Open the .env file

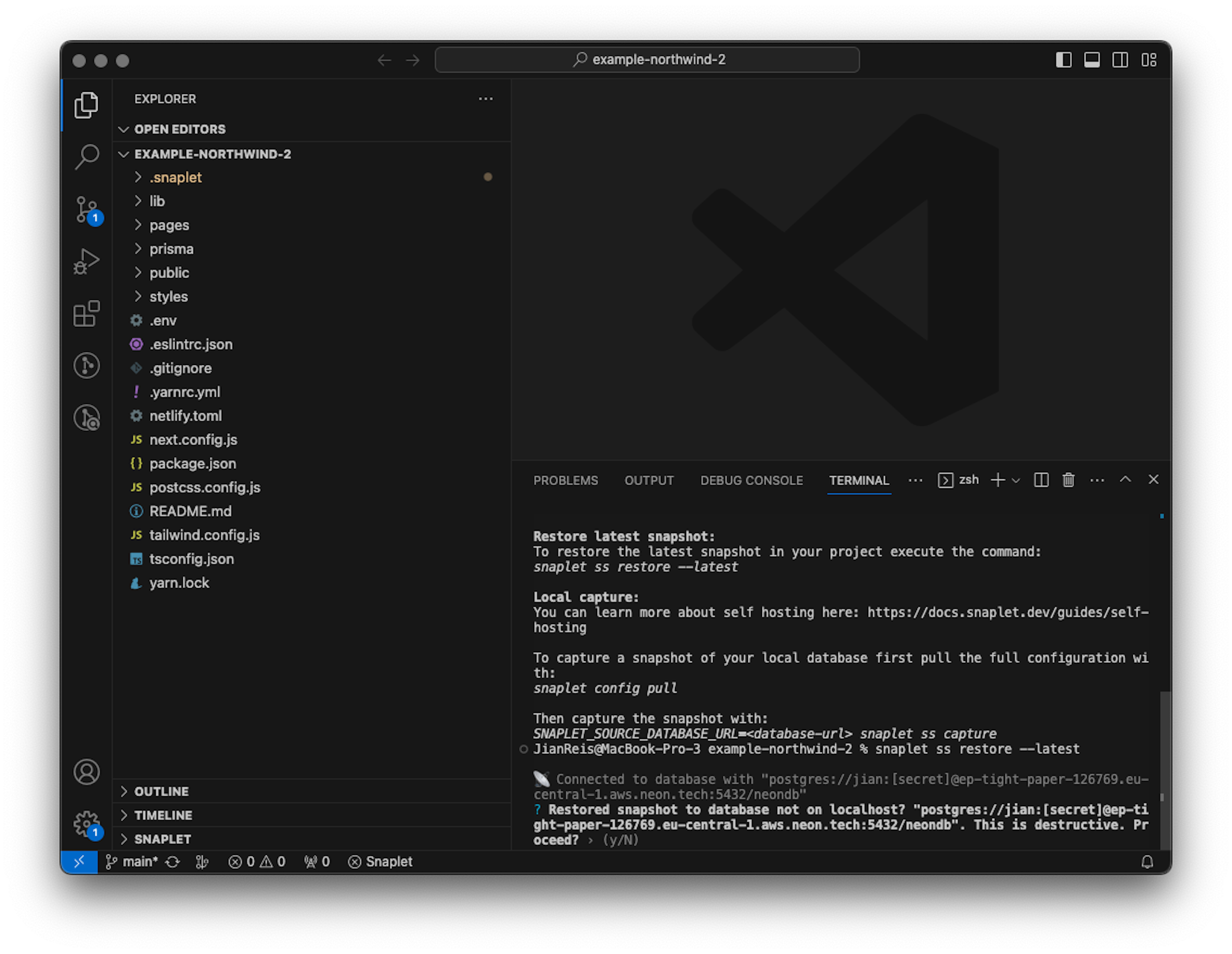[312, 320]
